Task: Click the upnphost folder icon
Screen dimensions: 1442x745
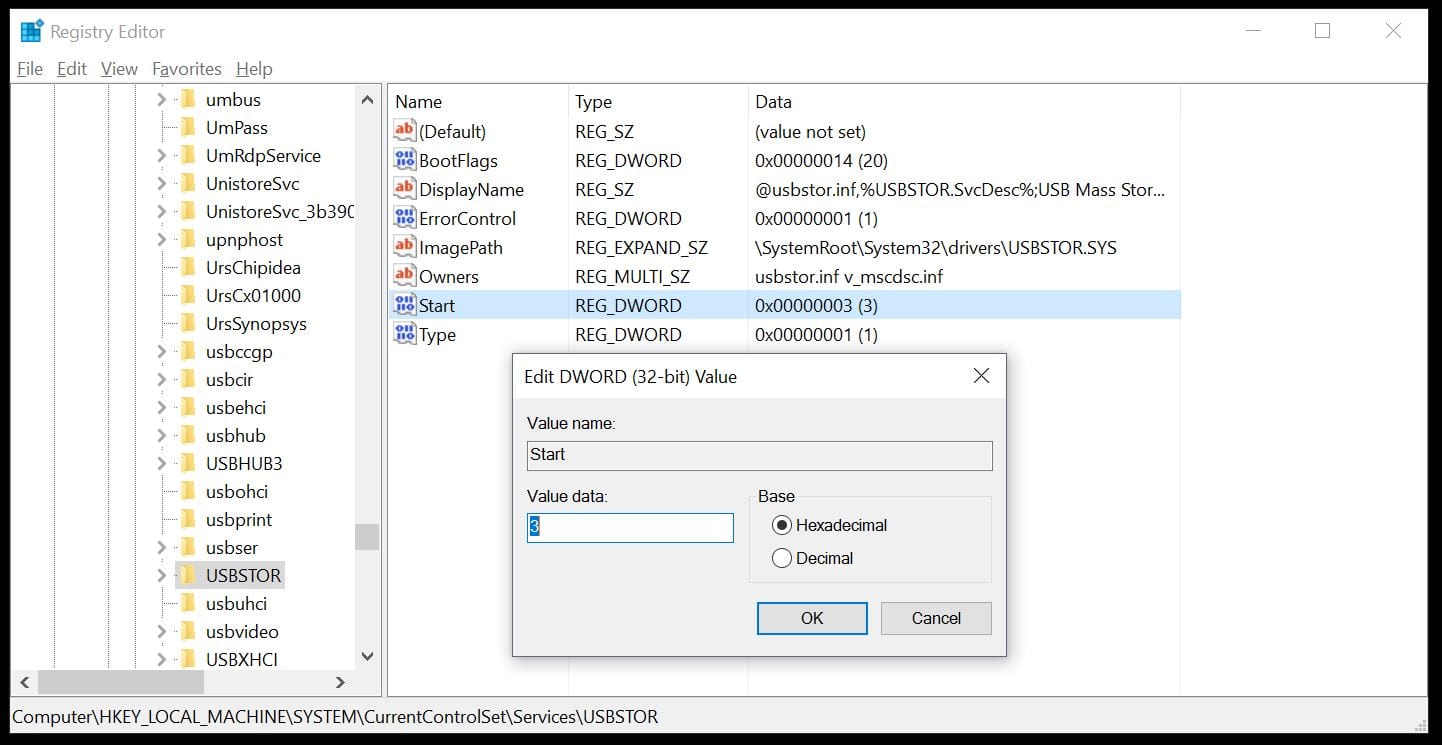Action: coord(187,239)
